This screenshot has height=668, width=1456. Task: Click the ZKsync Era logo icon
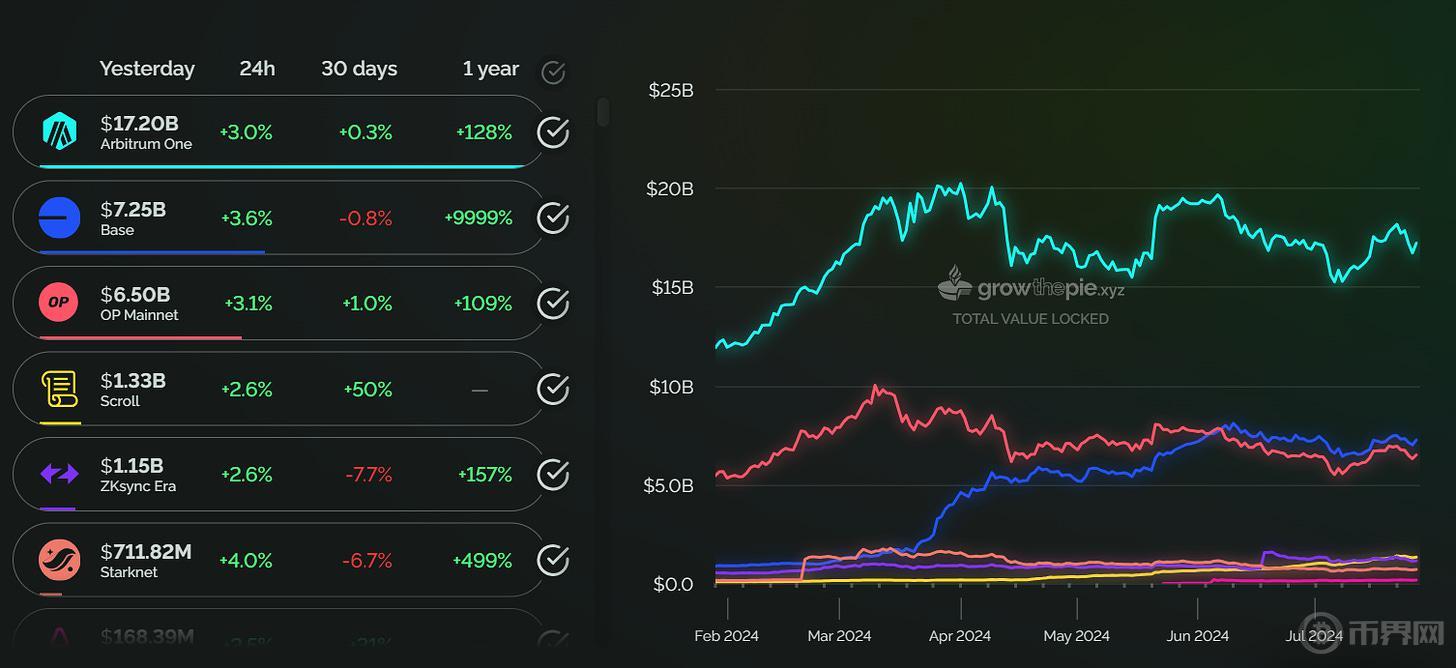pos(59,474)
